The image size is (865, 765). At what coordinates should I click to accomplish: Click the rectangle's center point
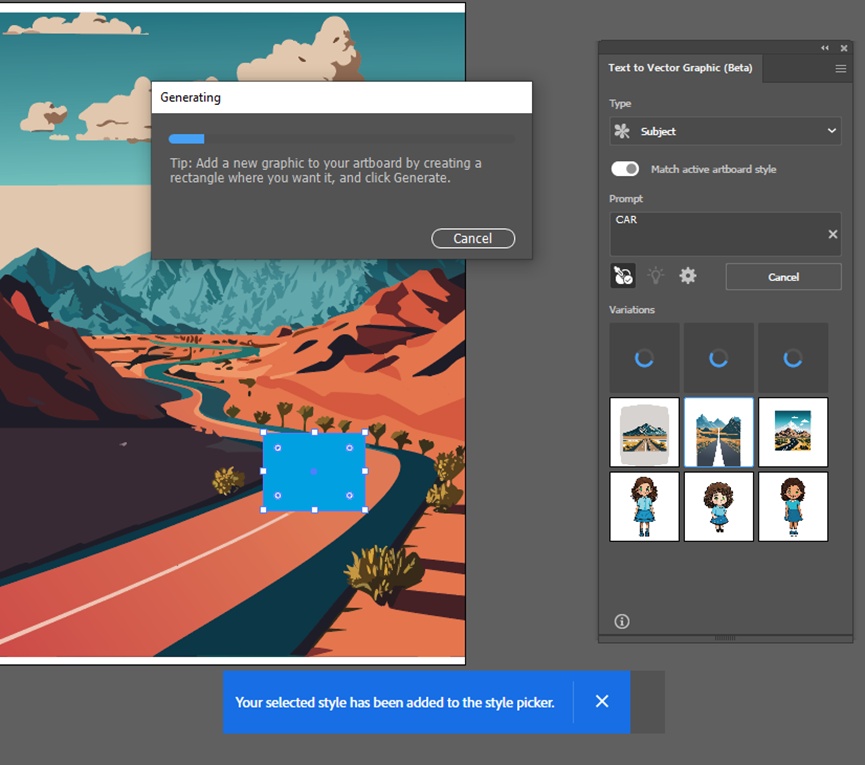pyautogui.click(x=314, y=472)
